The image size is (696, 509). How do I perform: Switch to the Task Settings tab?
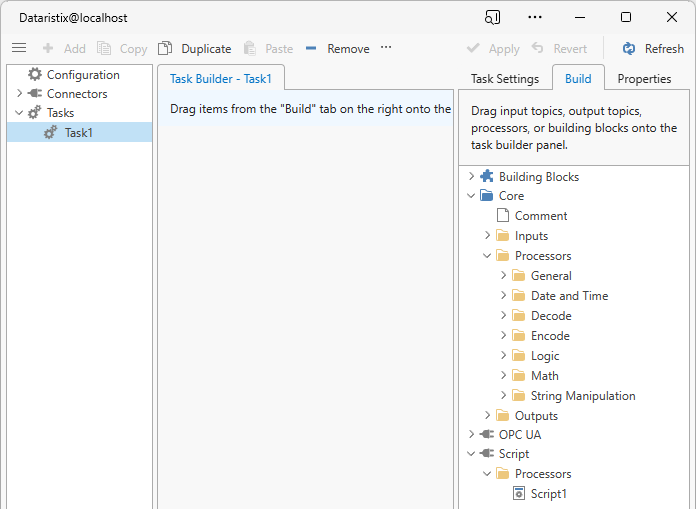[505, 79]
